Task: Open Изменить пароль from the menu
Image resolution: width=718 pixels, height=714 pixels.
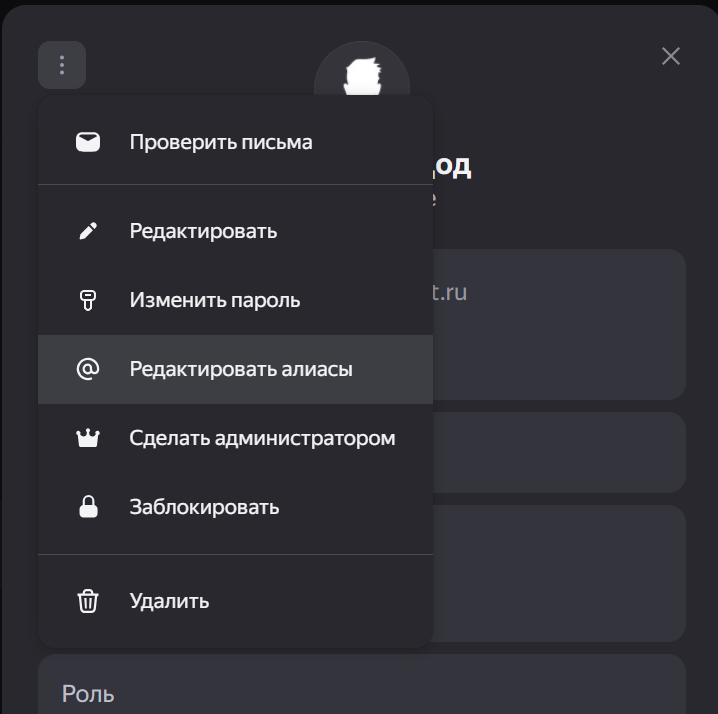Action: coord(214,300)
